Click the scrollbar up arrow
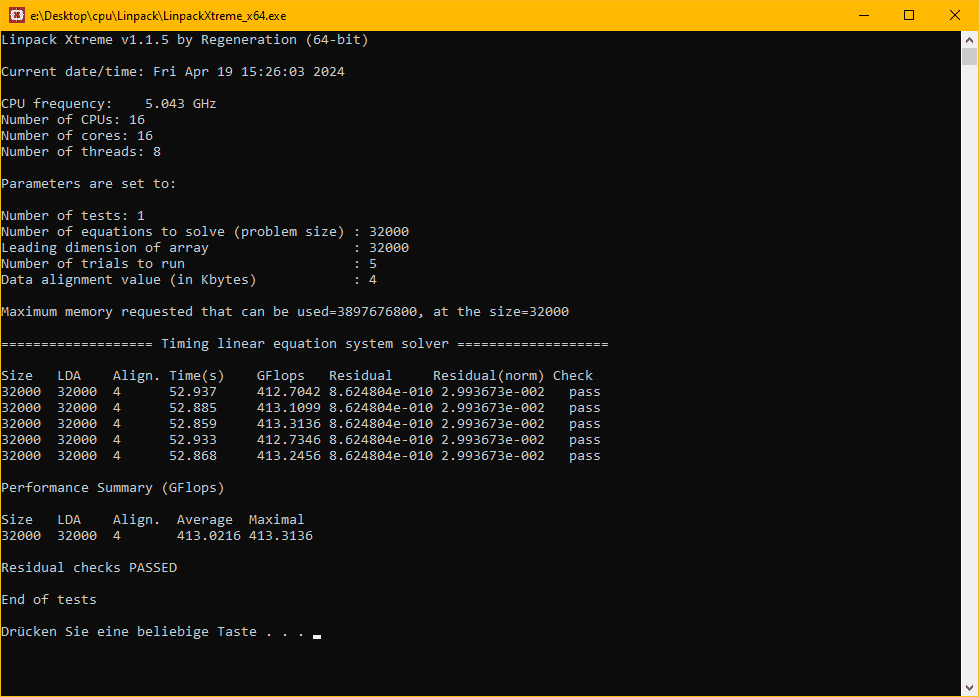The width and height of the screenshot is (979, 697). tap(969, 39)
